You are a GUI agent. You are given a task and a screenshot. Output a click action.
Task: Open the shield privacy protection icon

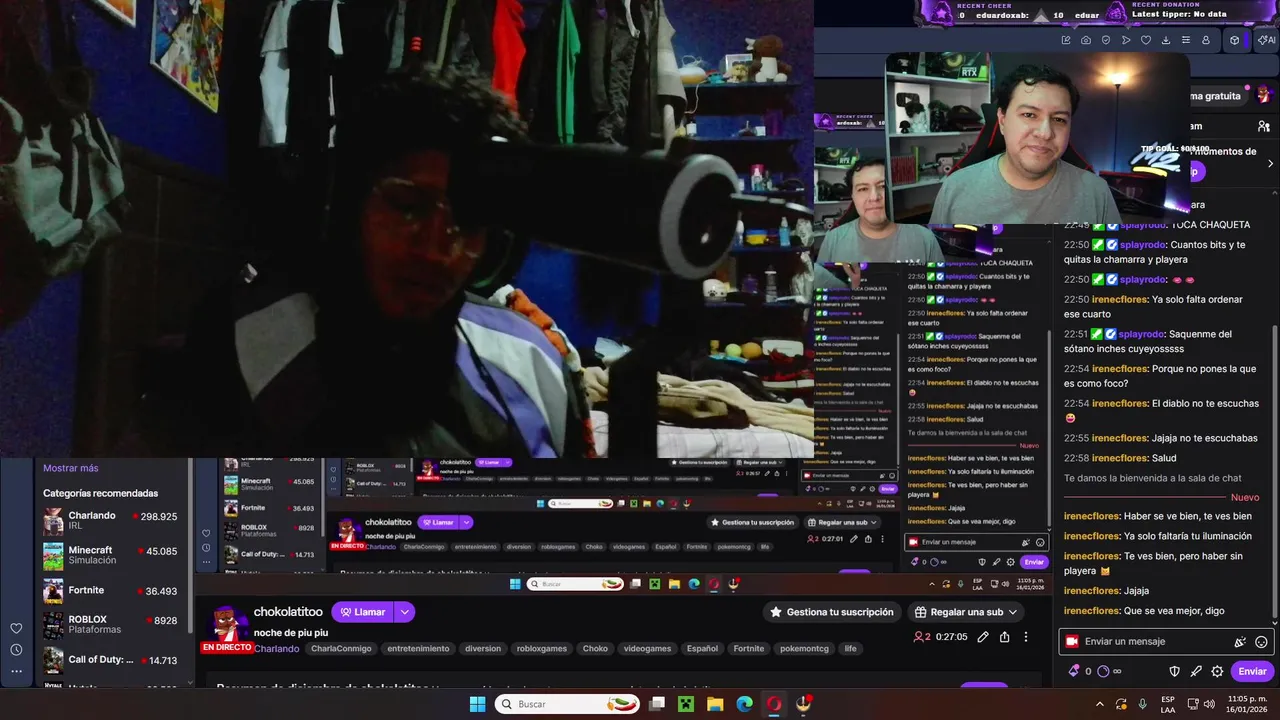click(x=1106, y=40)
